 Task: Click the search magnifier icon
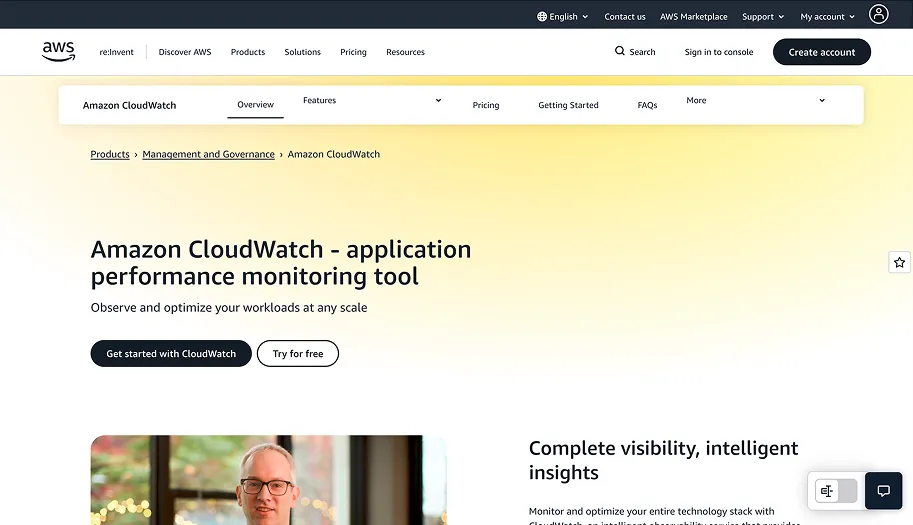(620, 51)
